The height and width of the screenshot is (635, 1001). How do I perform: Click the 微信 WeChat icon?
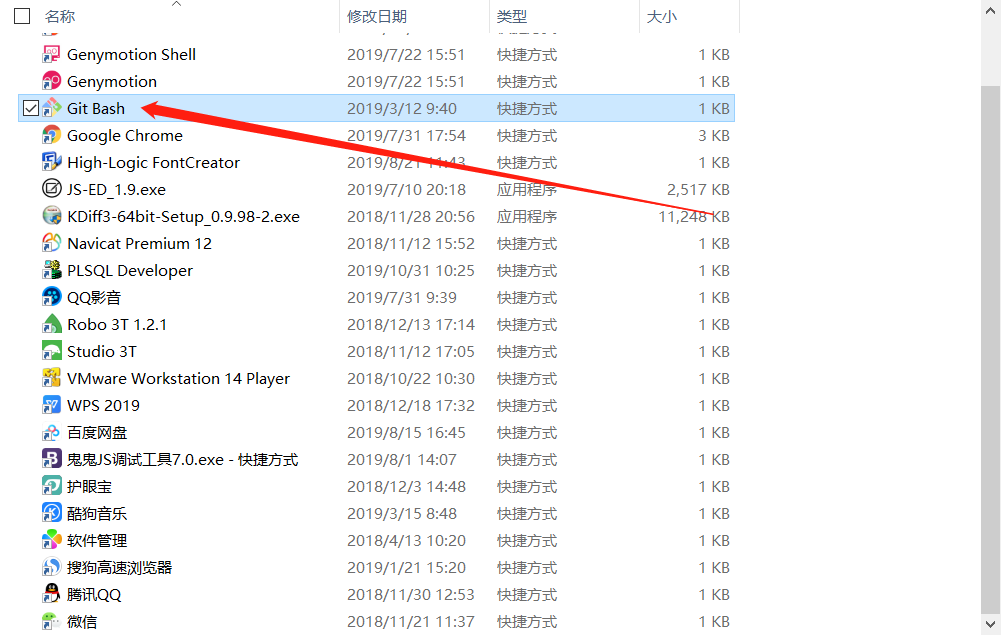pyautogui.click(x=51, y=621)
